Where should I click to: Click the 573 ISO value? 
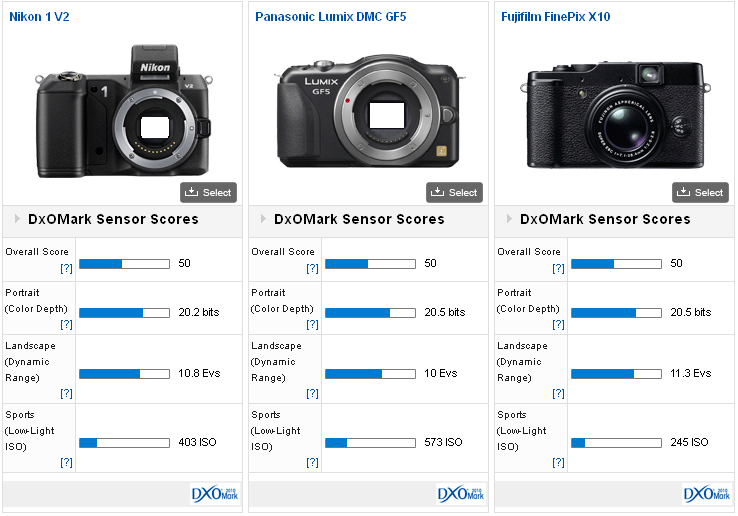click(443, 442)
